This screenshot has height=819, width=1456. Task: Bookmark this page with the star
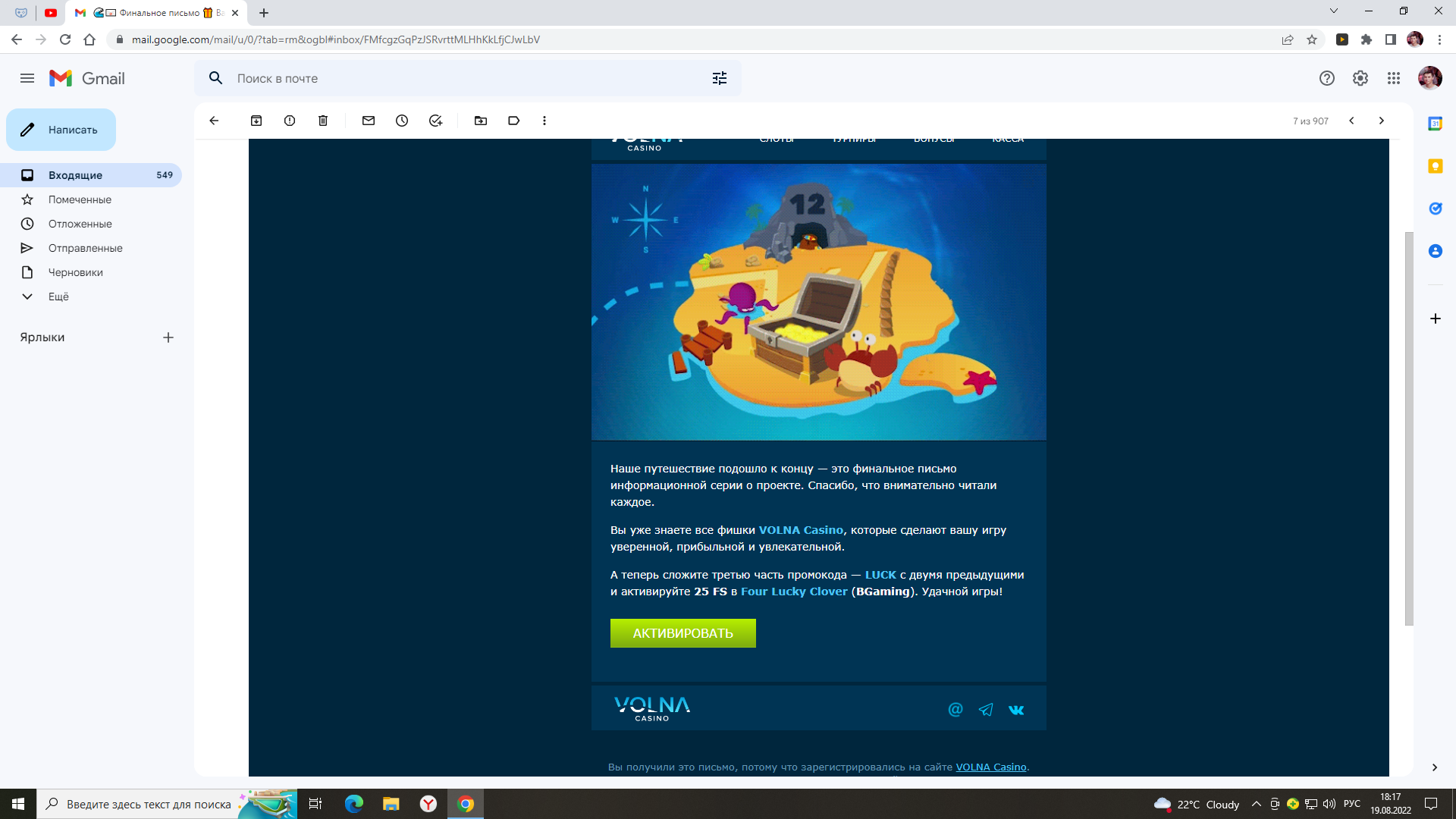click(1312, 39)
